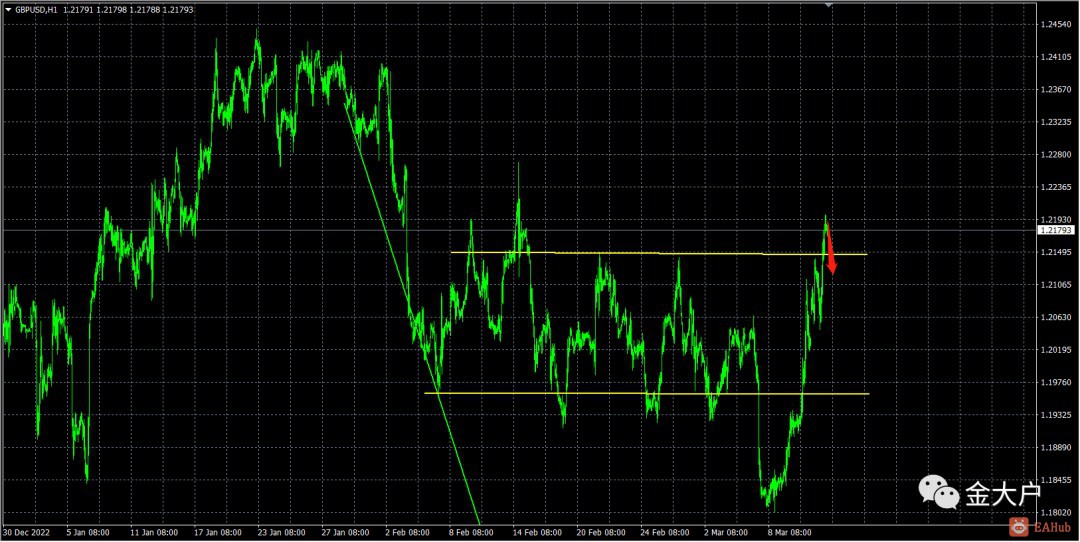Click the 17 Jan 08:00 time label
Screen dimensions: 1080x542
coord(218,533)
